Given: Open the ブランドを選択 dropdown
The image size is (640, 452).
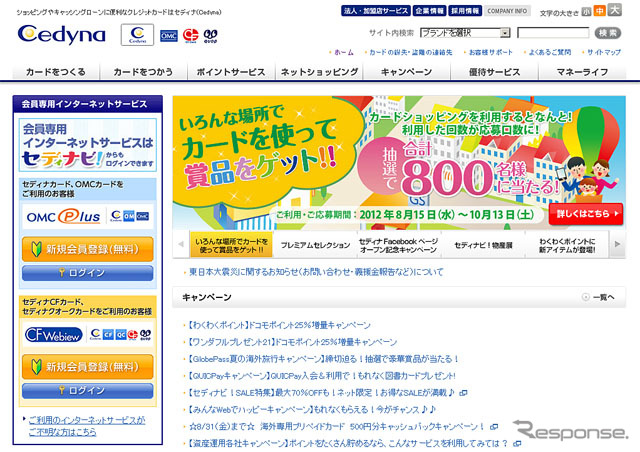Looking at the screenshot, I should click(x=465, y=33).
